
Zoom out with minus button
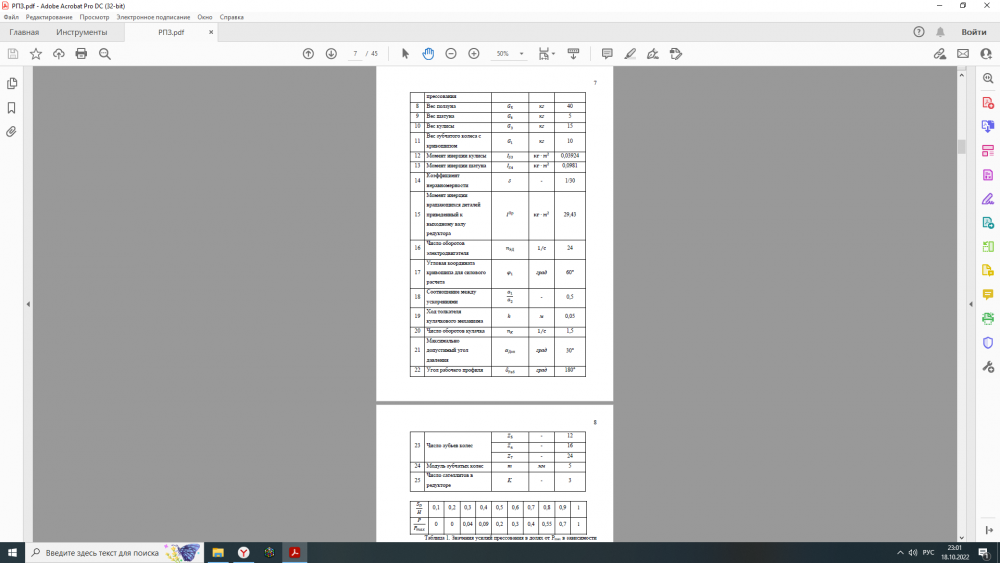click(x=451, y=54)
